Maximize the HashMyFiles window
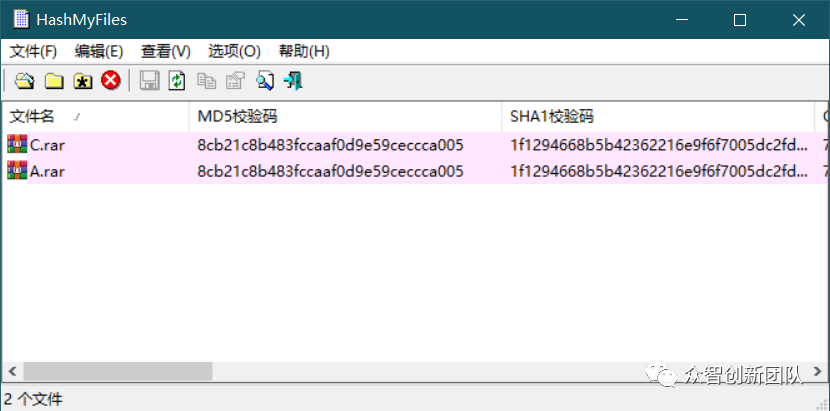830x411 pixels. pos(740,20)
